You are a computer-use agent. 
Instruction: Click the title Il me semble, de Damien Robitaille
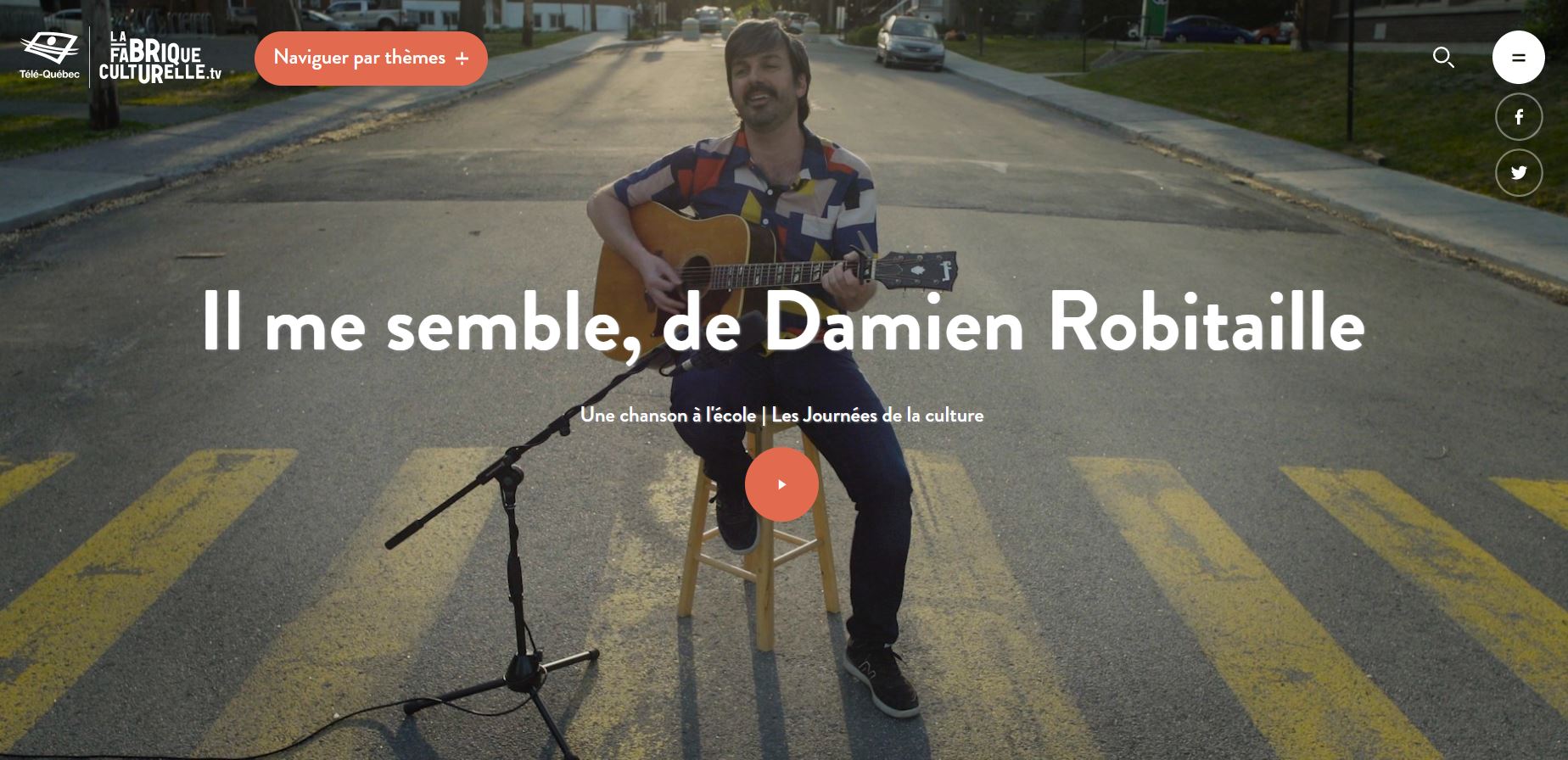coord(782,322)
